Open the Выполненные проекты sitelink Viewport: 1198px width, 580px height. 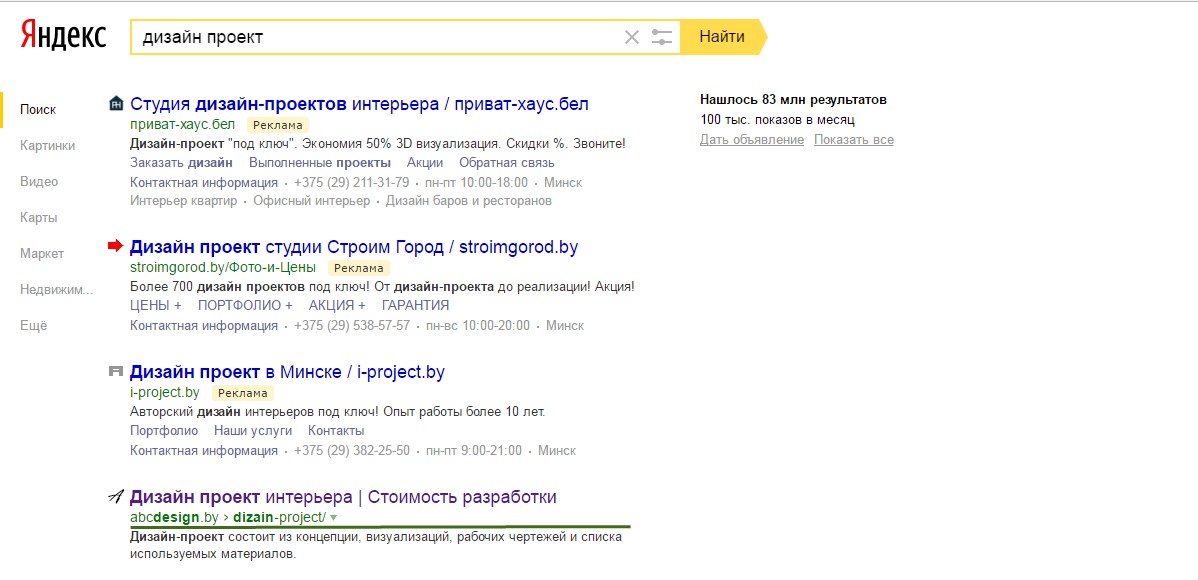click(x=320, y=163)
